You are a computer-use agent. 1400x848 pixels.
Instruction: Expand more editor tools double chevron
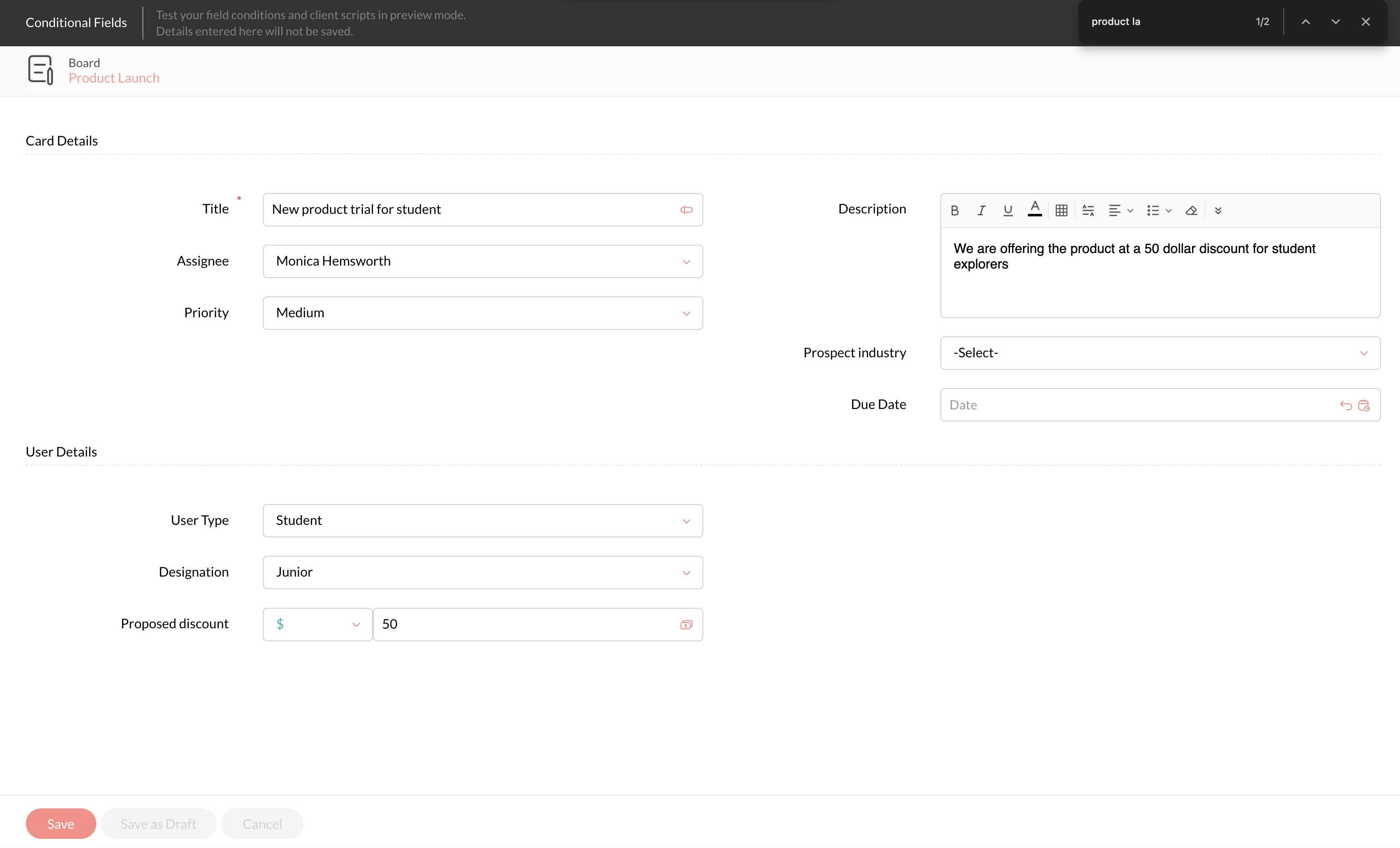[1218, 211]
